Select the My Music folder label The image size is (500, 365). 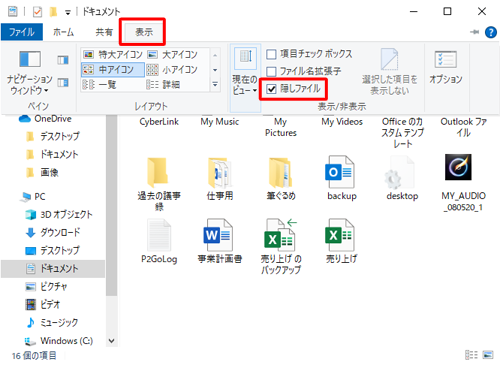tap(220, 122)
